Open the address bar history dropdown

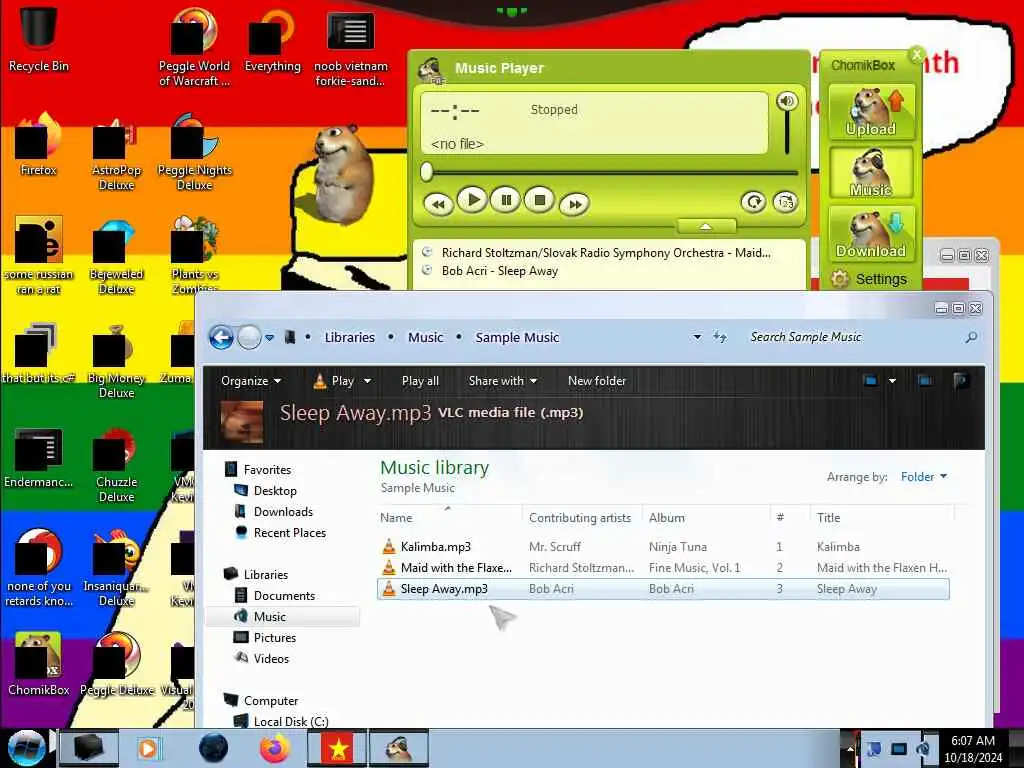pos(697,337)
